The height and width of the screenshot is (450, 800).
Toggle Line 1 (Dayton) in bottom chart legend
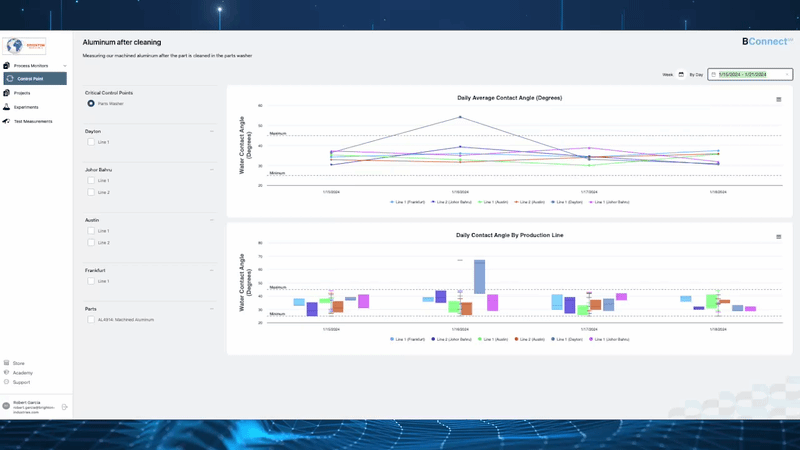(567, 339)
